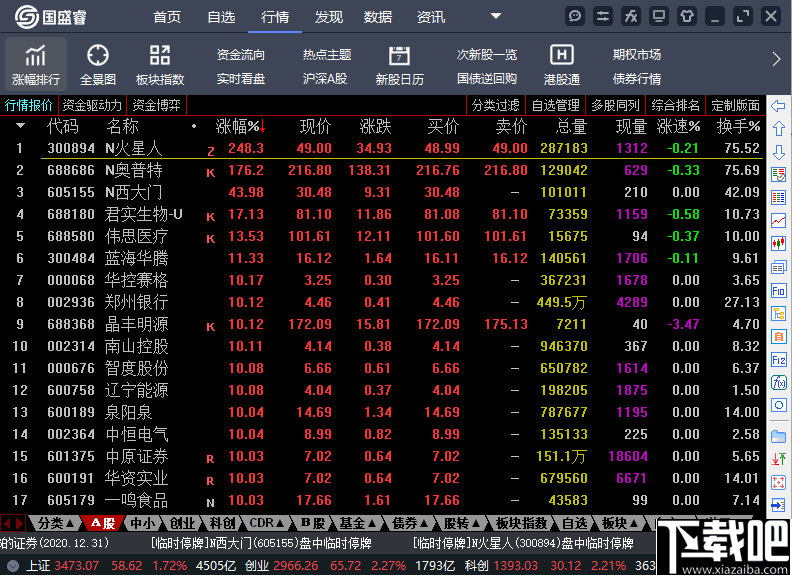Click the 期权市场 toolbar link
This screenshot has height=575, width=792.
636,55
